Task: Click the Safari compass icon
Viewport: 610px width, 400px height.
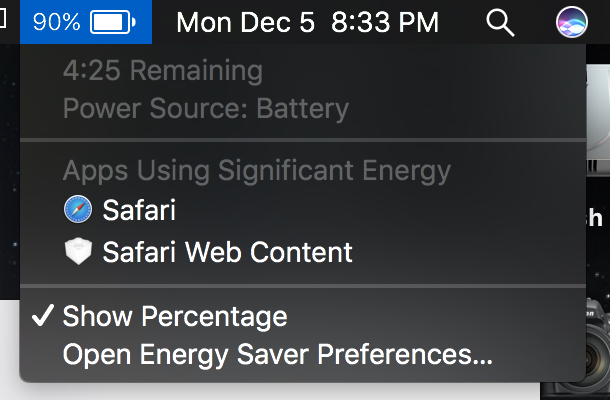Action: [78, 210]
